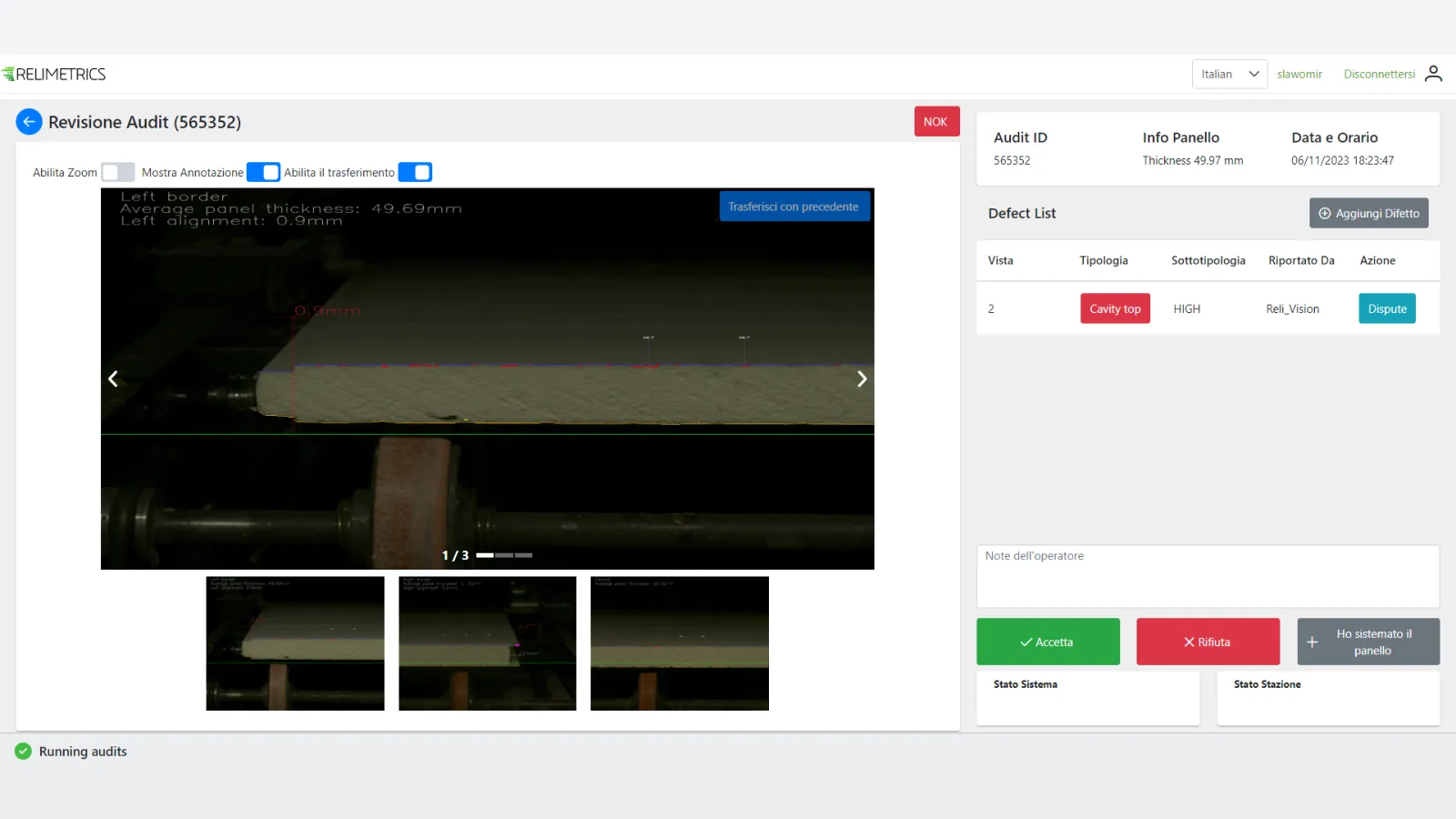Click the Defect List heading

(1022, 213)
